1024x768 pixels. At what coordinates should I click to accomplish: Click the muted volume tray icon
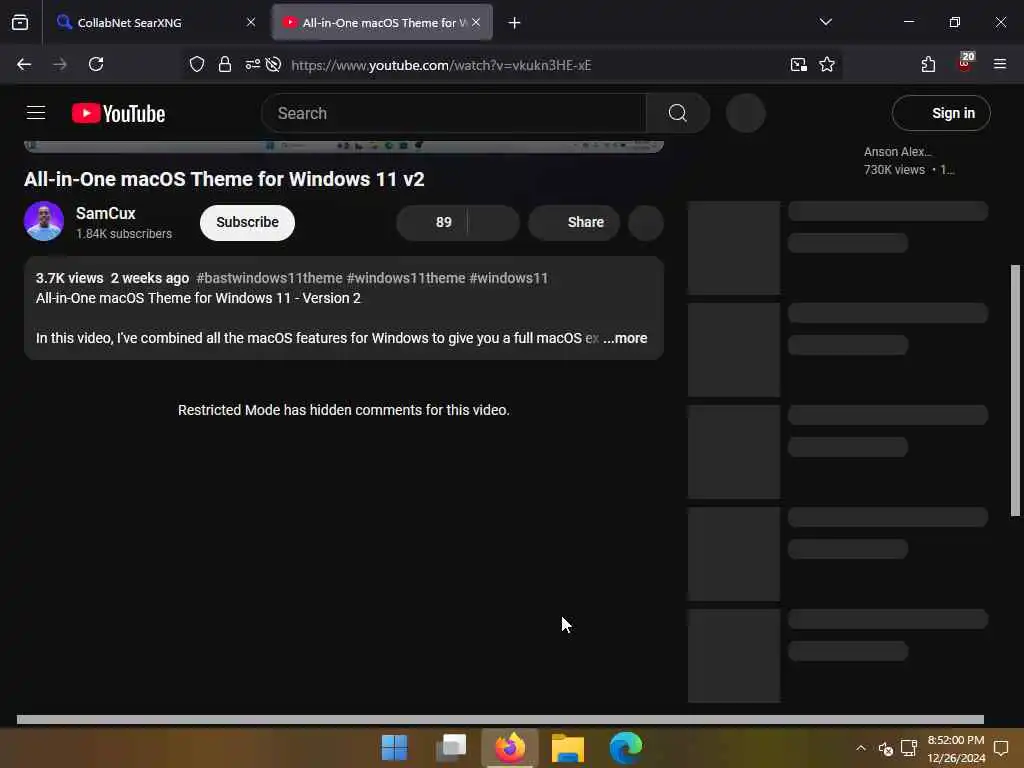[886, 748]
